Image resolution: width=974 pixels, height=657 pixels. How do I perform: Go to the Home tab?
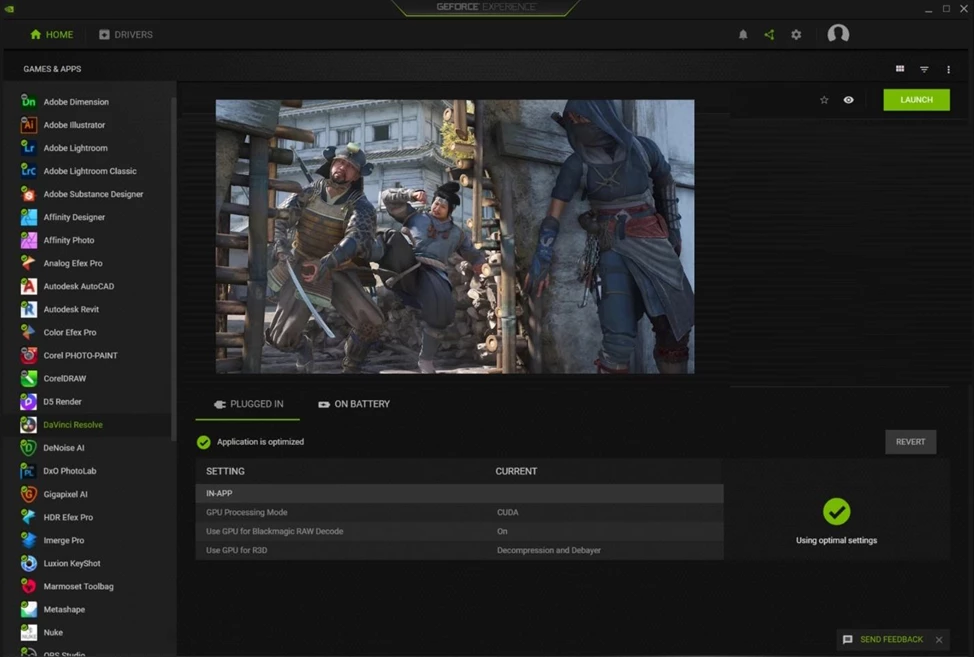[x=52, y=35]
